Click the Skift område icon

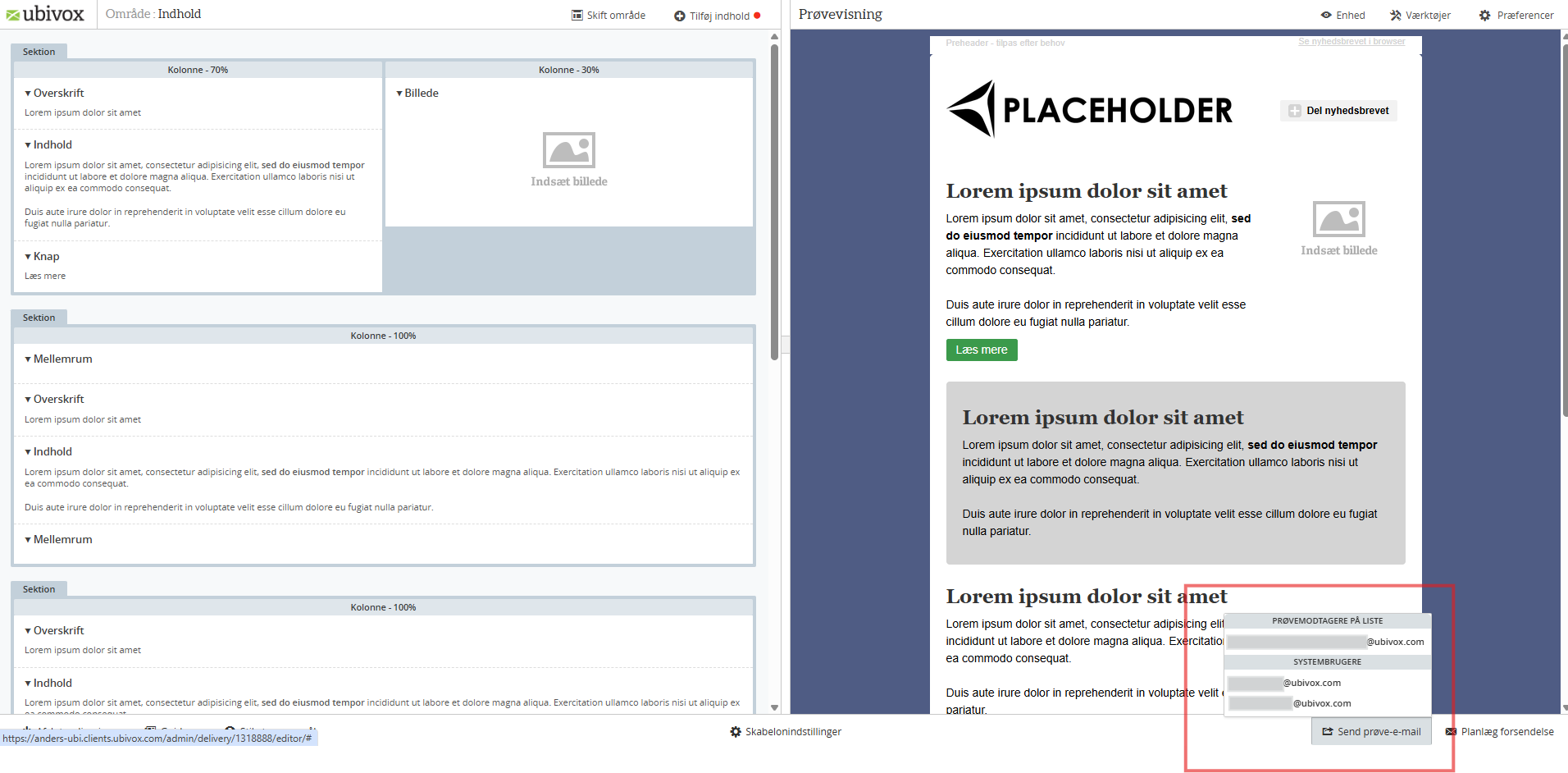point(577,16)
